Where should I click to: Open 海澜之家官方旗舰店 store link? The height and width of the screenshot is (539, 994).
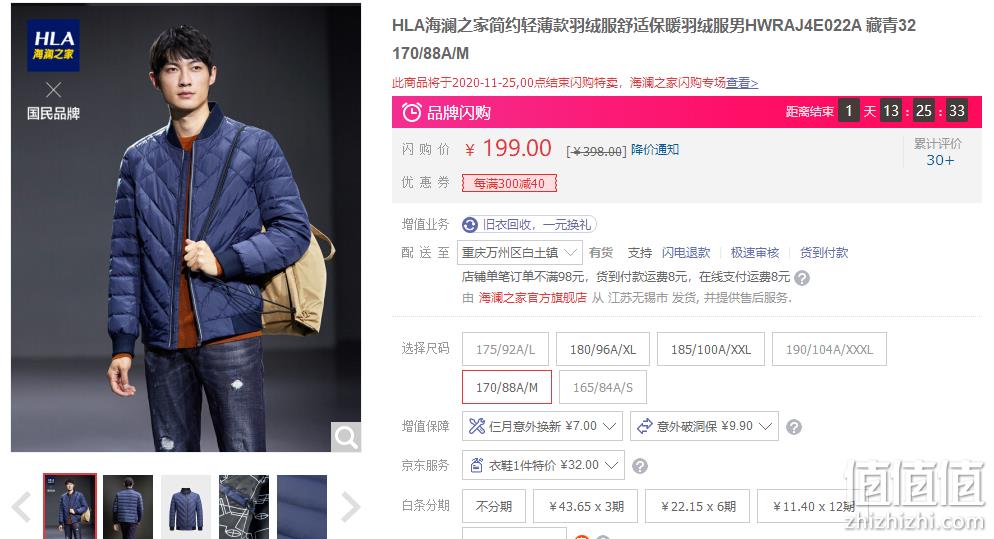532,297
